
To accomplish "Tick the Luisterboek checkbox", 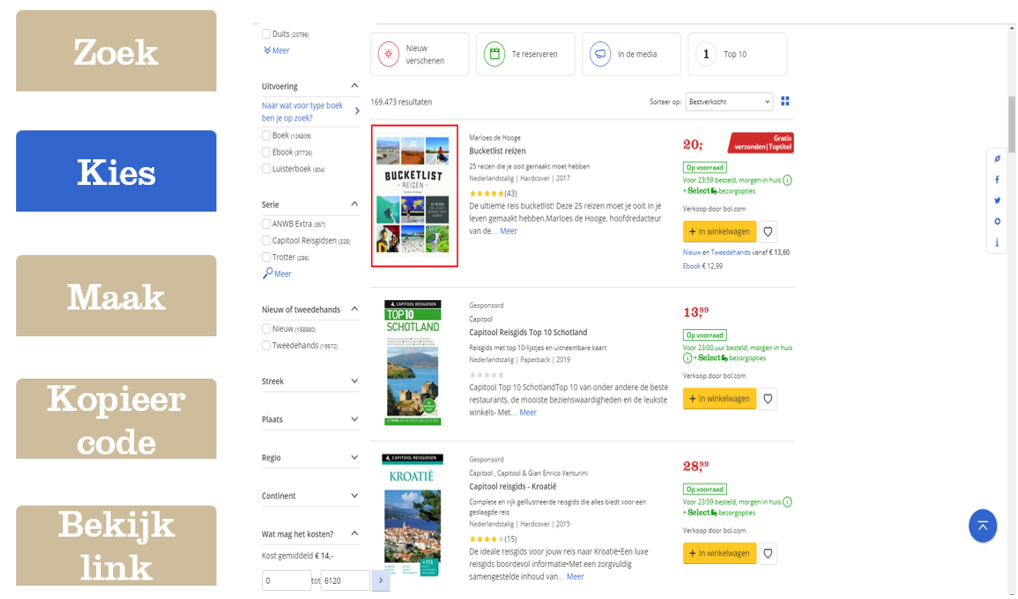I will pos(266,169).
